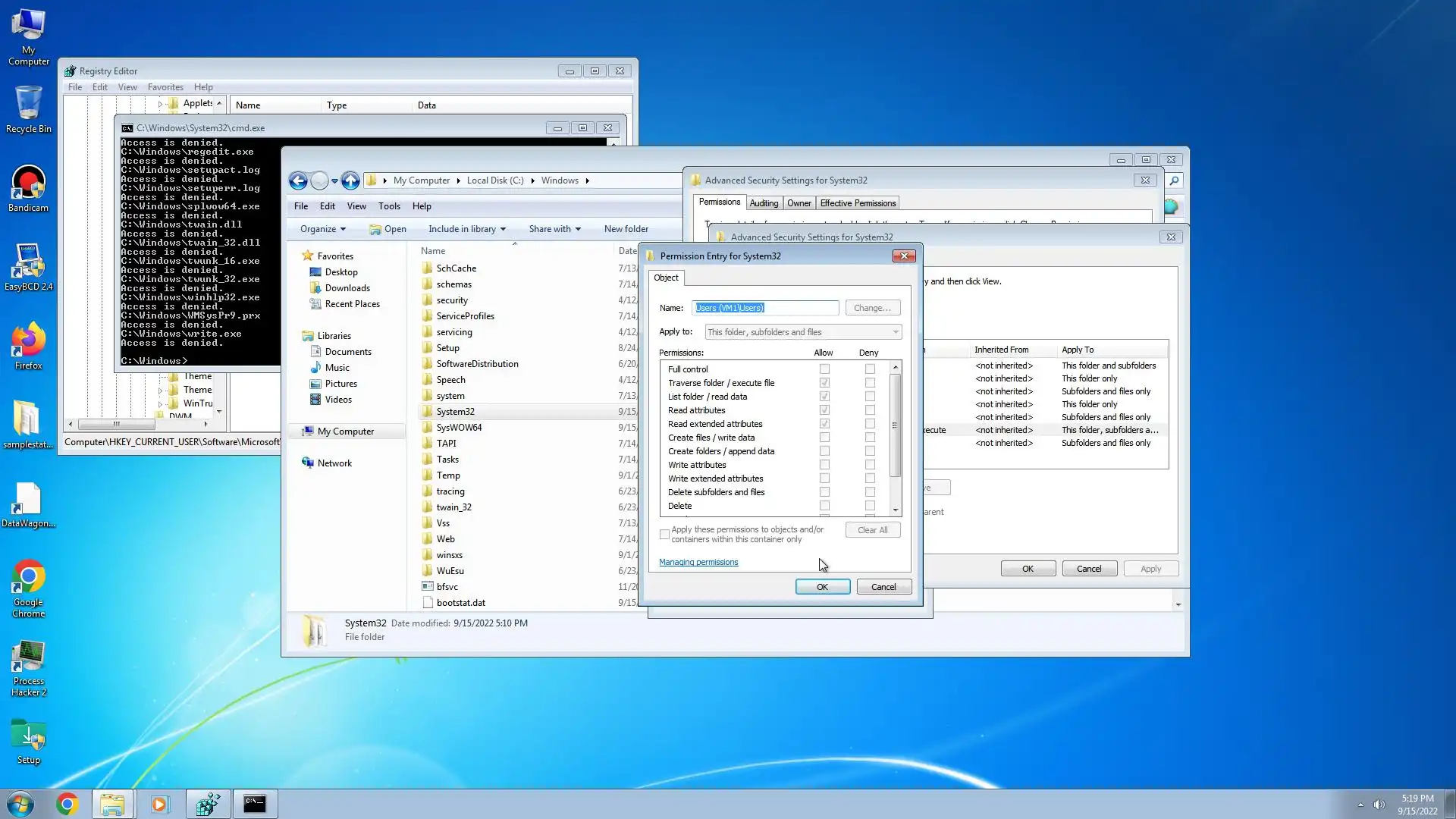Click the Chrome icon in taskbar
The height and width of the screenshot is (819, 1456).
67,804
